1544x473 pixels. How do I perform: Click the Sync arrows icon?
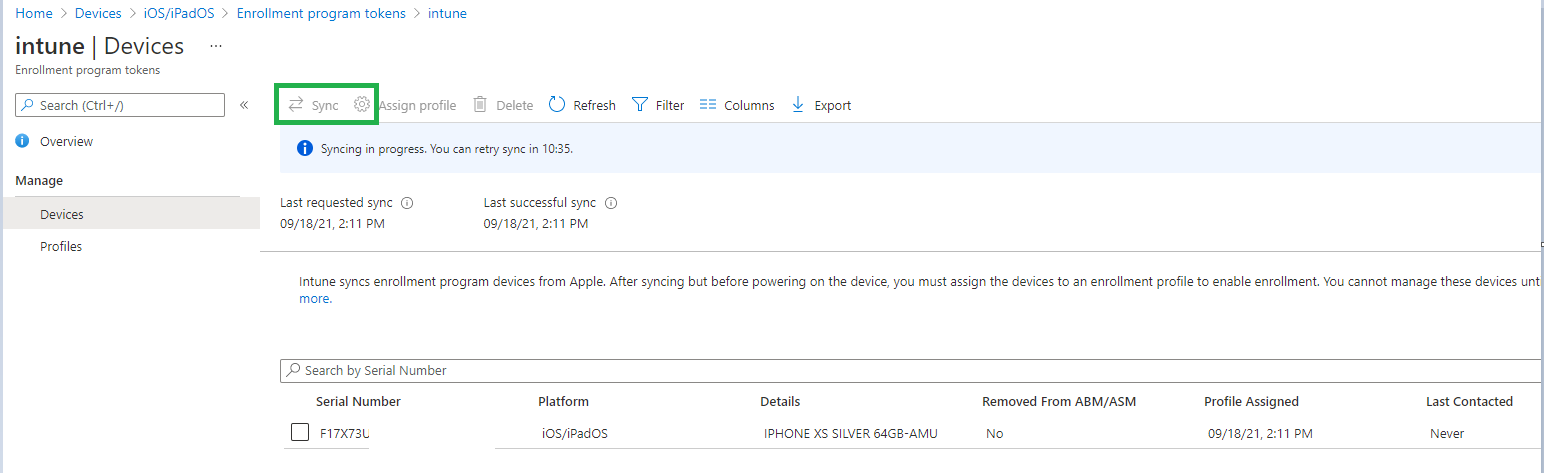[296, 105]
